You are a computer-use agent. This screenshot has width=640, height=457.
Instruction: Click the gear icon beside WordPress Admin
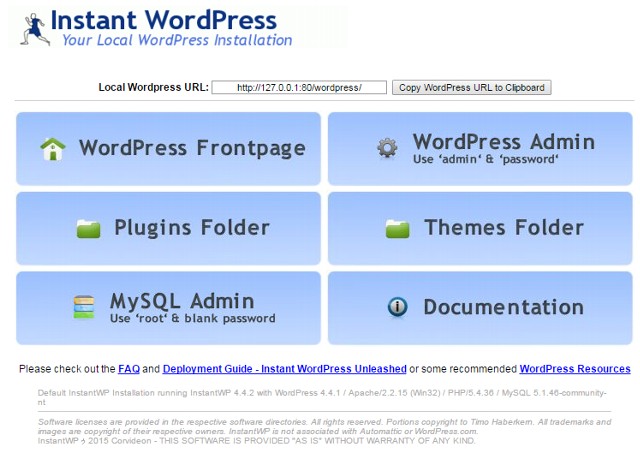pyautogui.click(x=387, y=148)
